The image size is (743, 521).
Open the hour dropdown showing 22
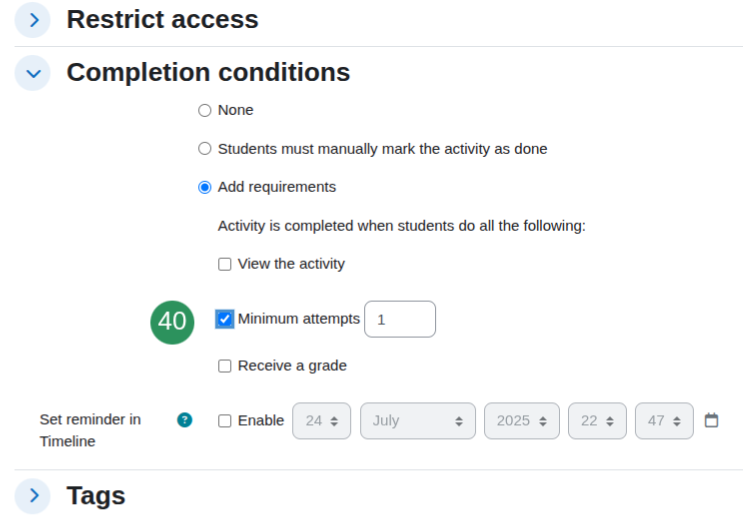598,421
